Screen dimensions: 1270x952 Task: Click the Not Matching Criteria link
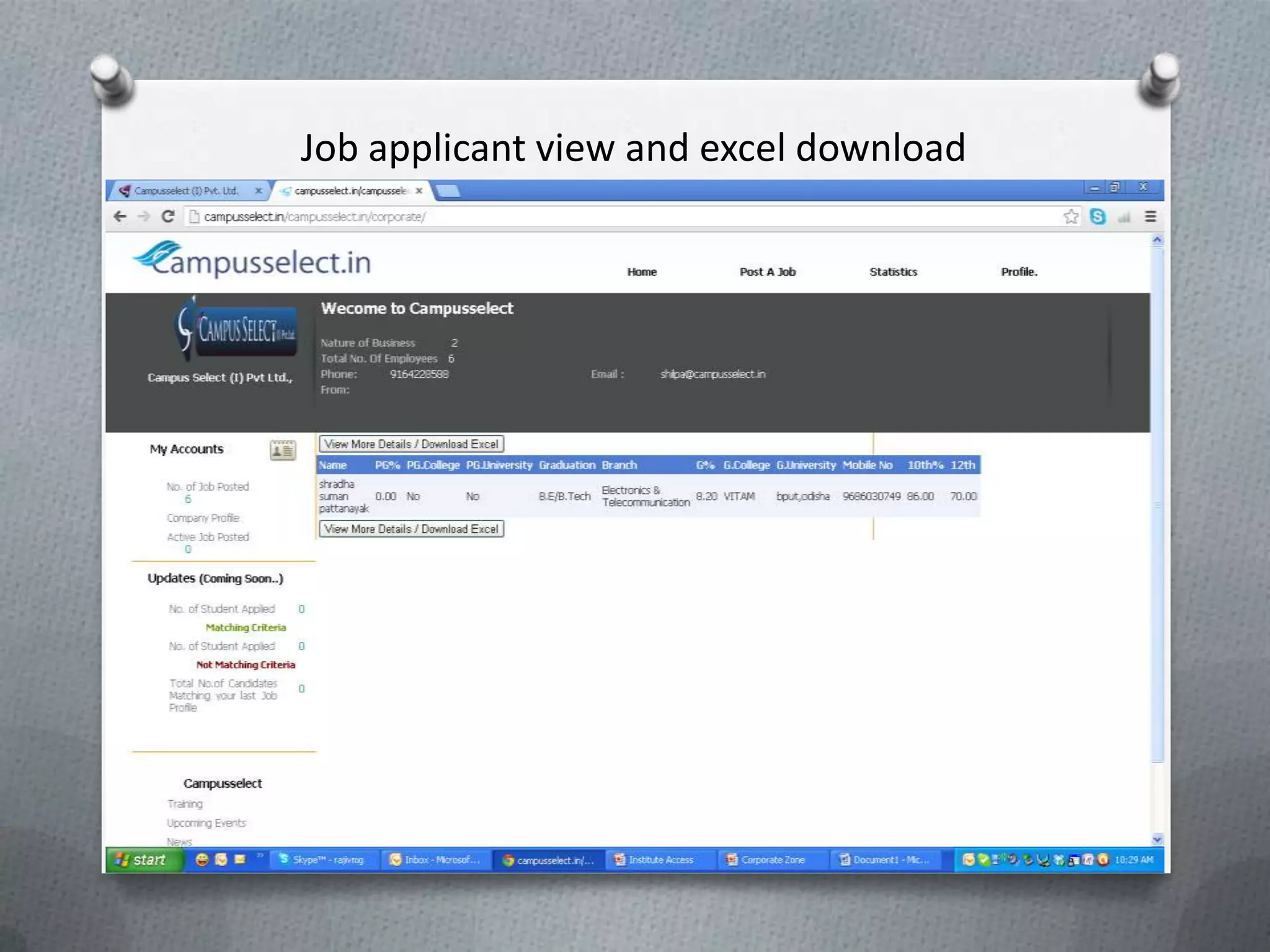[x=246, y=664]
